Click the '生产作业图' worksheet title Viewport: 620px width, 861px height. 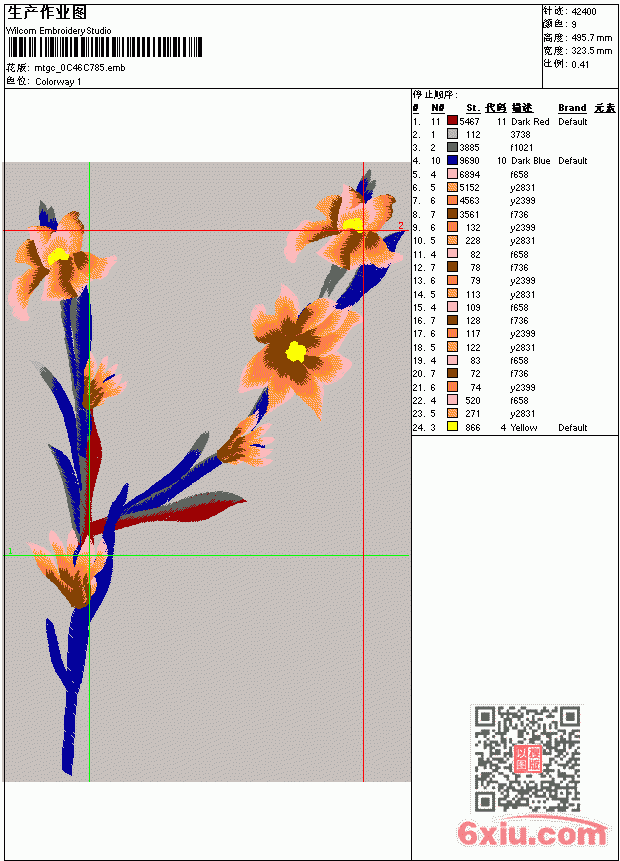click(x=47, y=13)
